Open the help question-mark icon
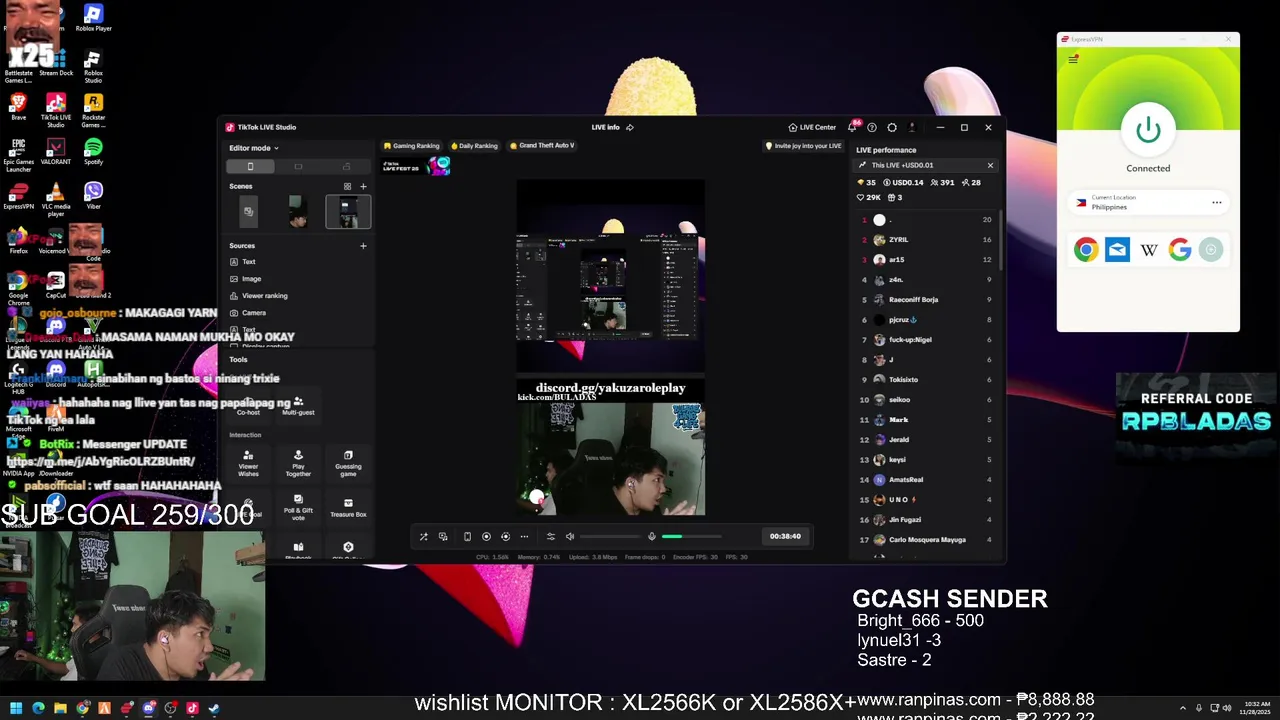The height and width of the screenshot is (720, 1280). (872, 127)
